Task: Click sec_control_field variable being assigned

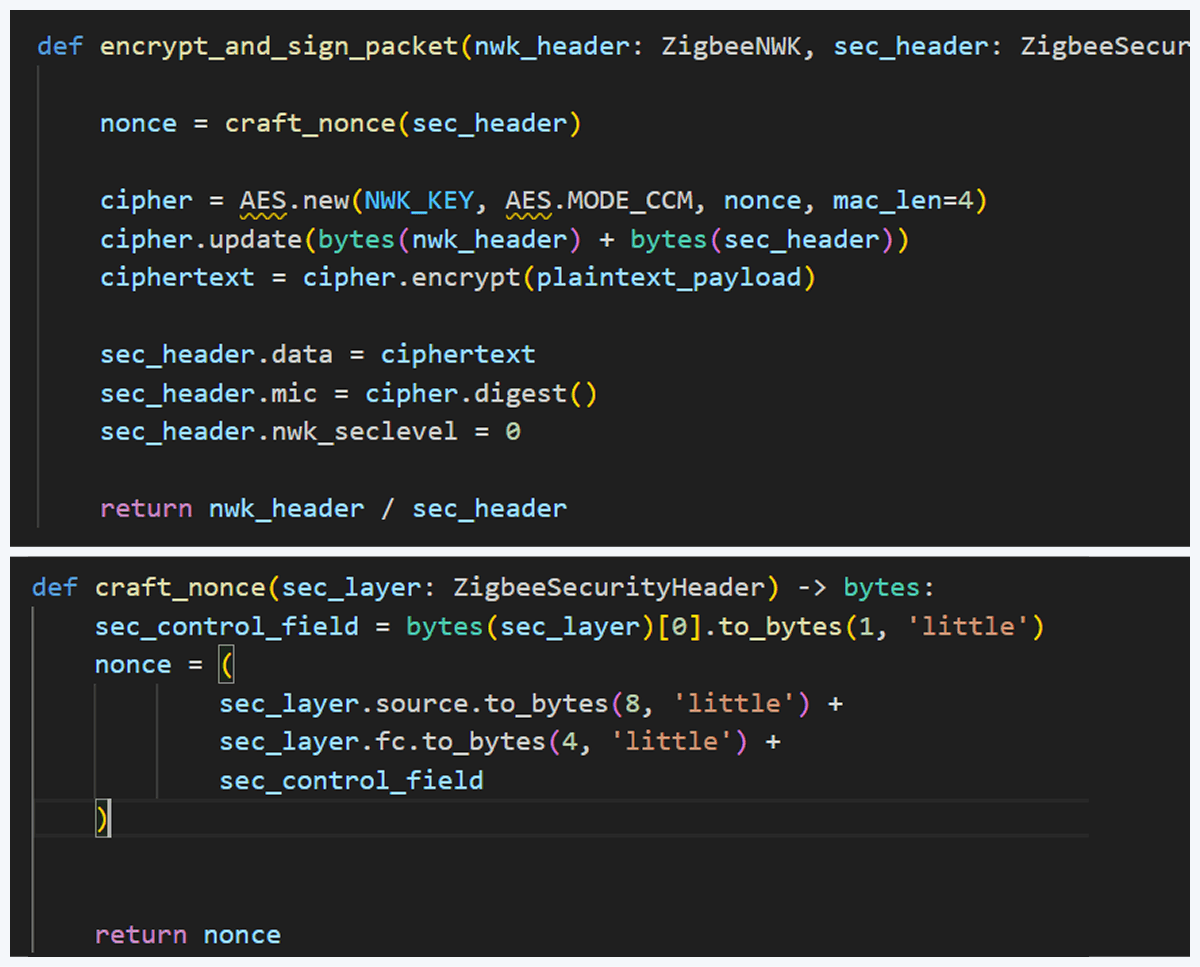Action: [226, 626]
